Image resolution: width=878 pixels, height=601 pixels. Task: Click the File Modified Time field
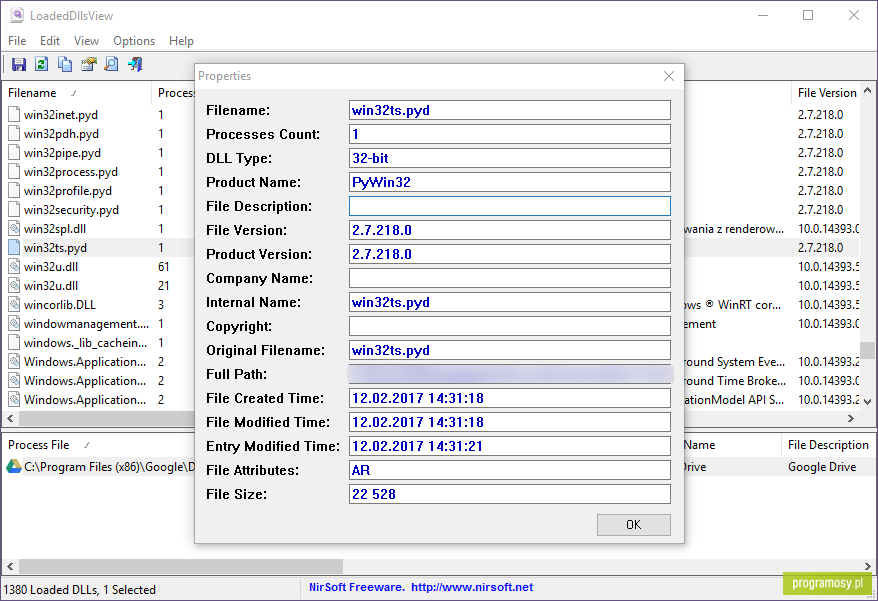pos(510,422)
